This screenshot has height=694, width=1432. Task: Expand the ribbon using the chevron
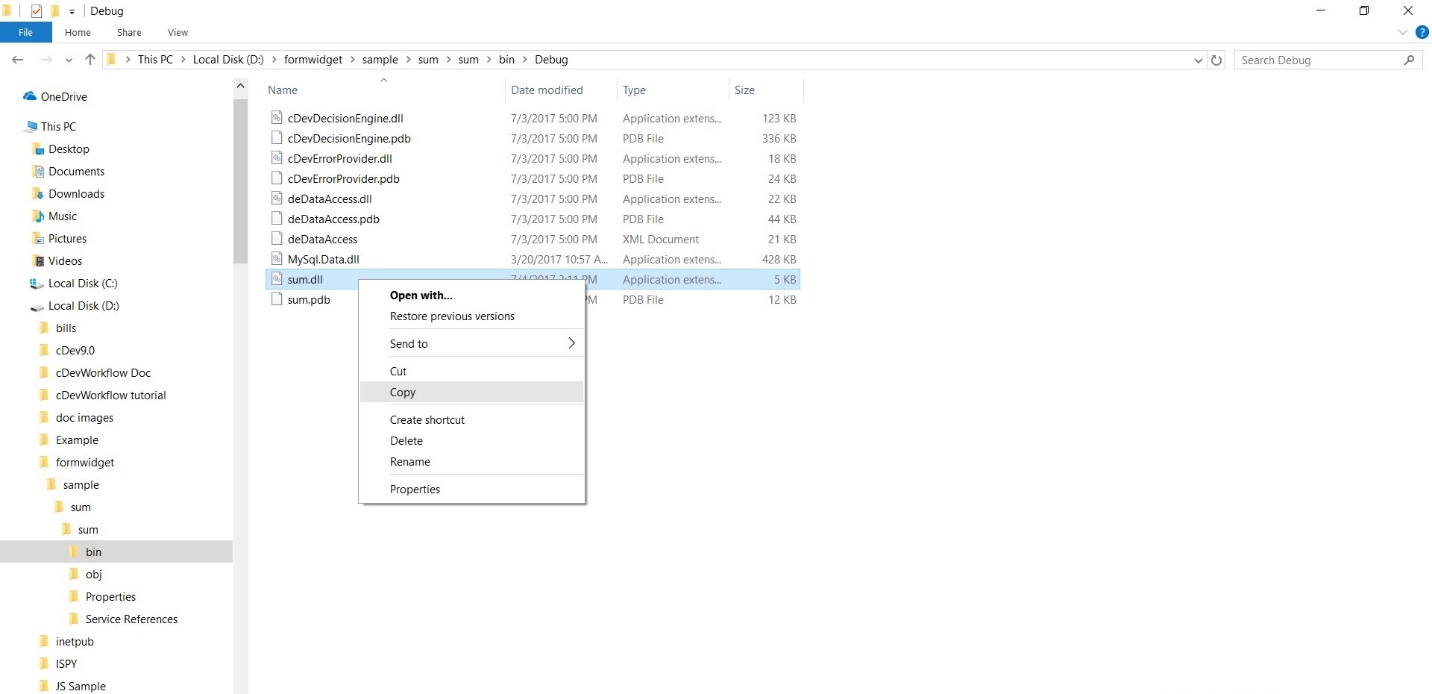coord(1403,32)
